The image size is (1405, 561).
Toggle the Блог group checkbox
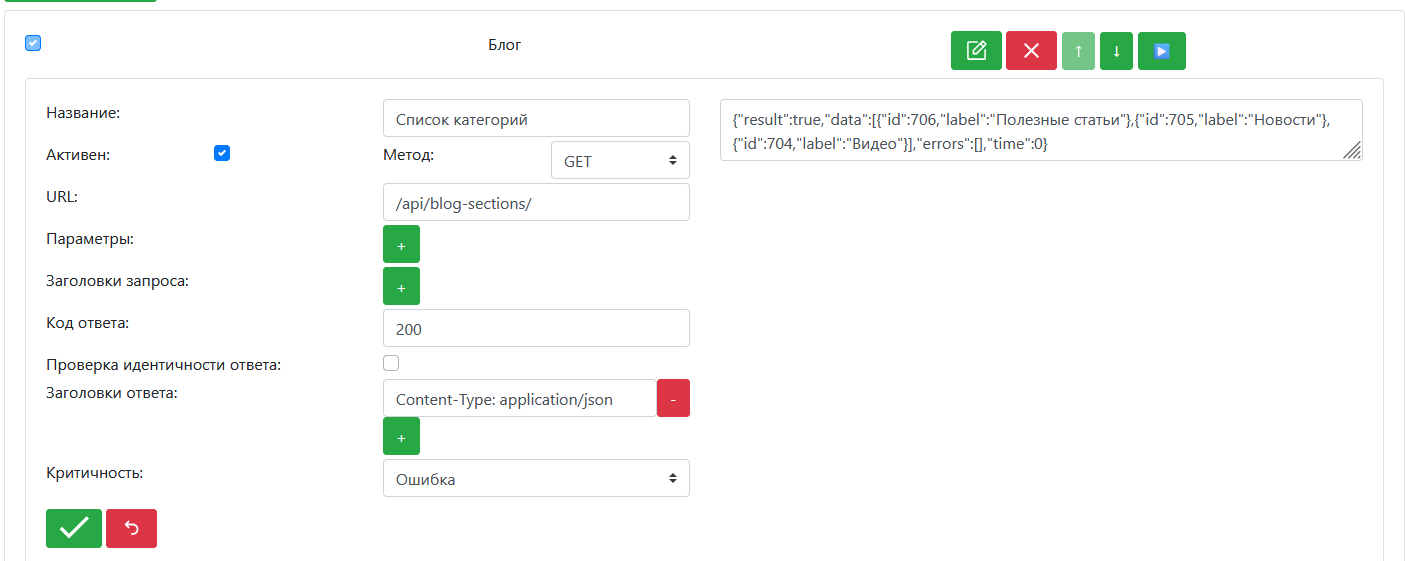point(33,43)
